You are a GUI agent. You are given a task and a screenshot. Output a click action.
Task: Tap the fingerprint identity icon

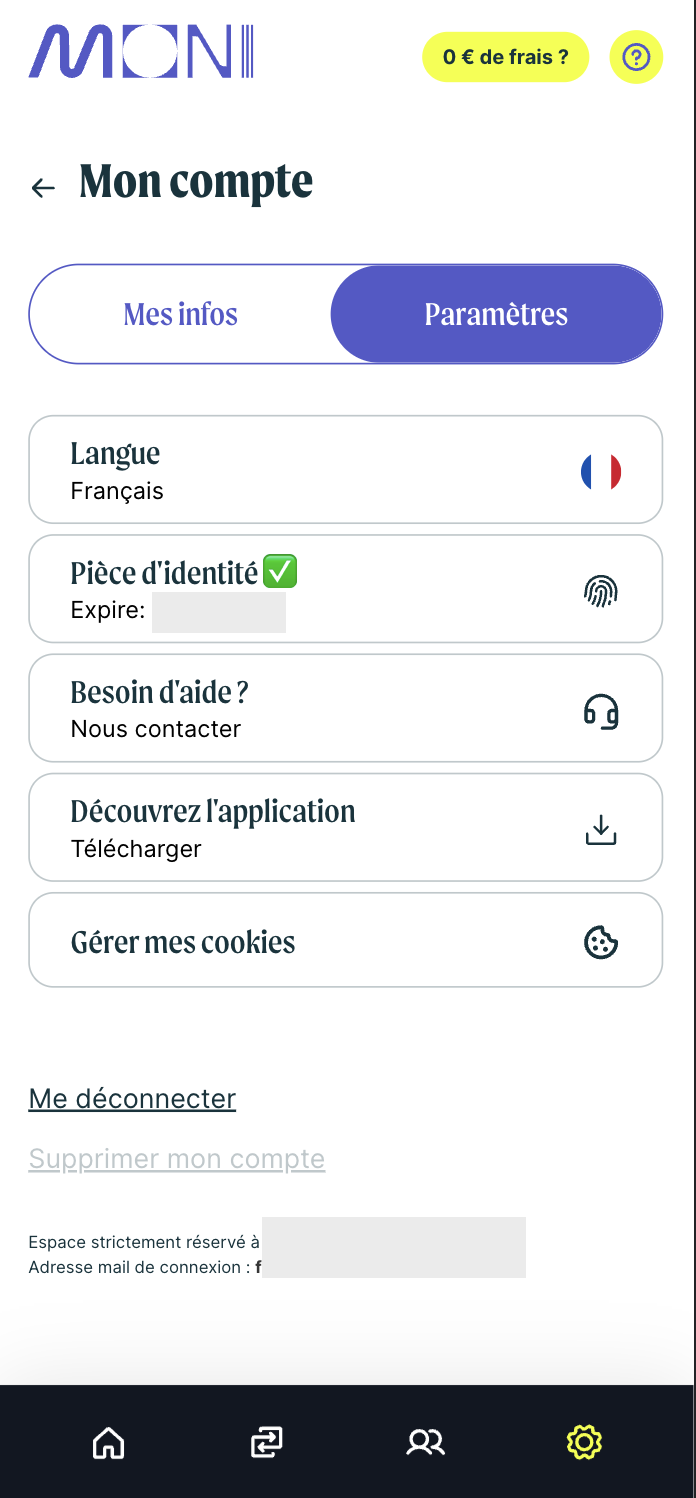pyautogui.click(x=601, y=591)
